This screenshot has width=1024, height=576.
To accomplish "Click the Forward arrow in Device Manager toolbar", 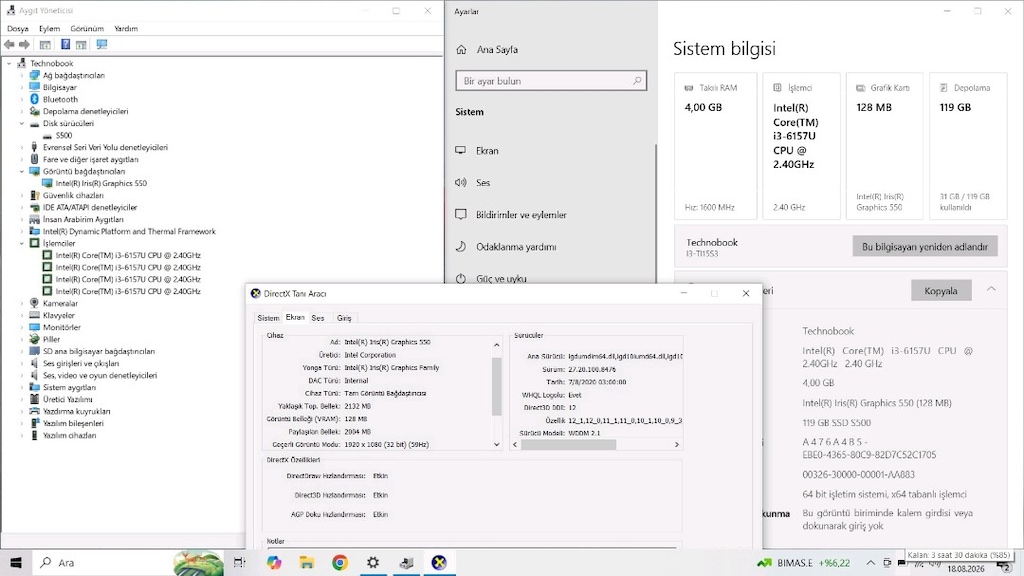I will [x=24, y=44].
